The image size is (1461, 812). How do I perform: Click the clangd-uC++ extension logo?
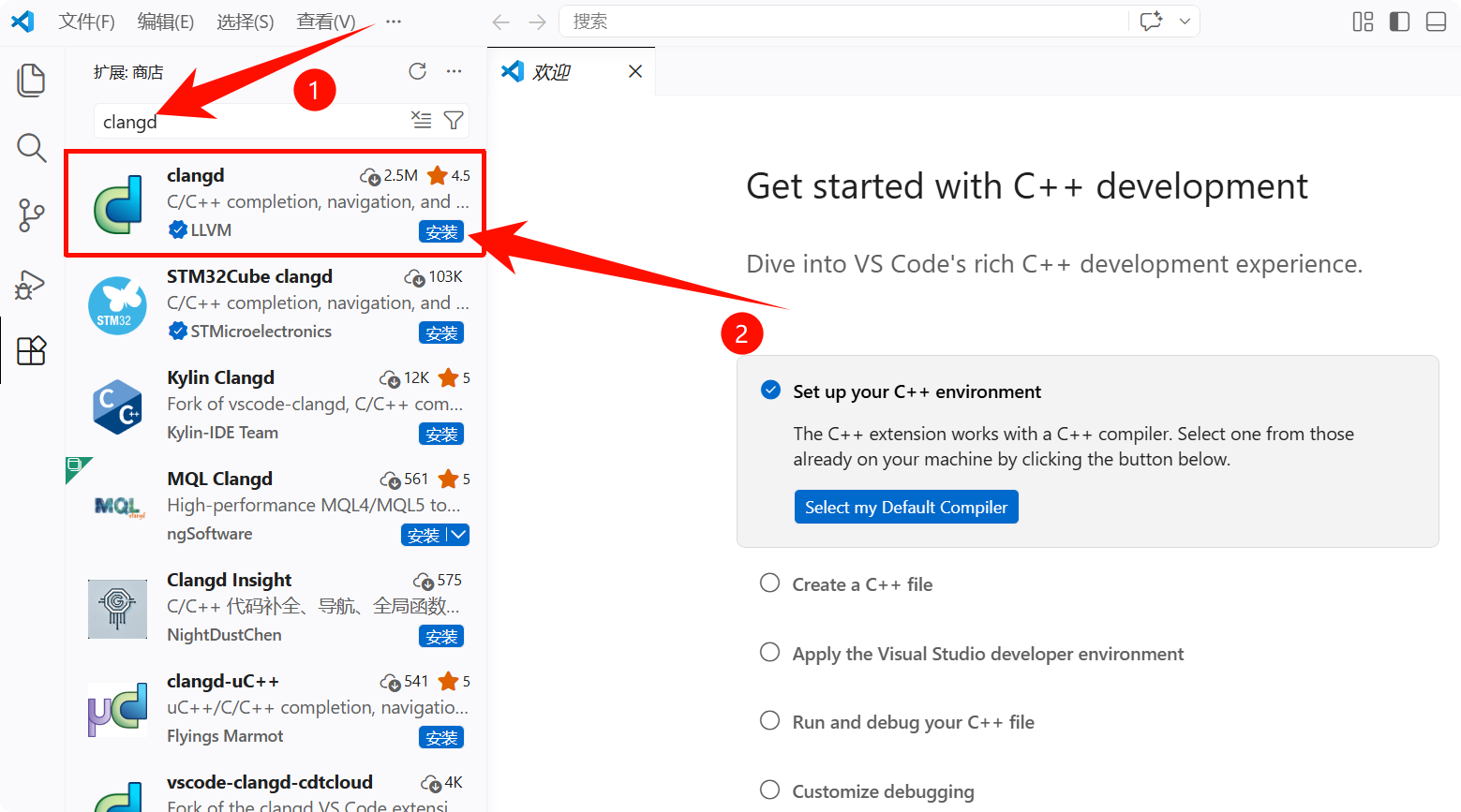click(117, 710)
